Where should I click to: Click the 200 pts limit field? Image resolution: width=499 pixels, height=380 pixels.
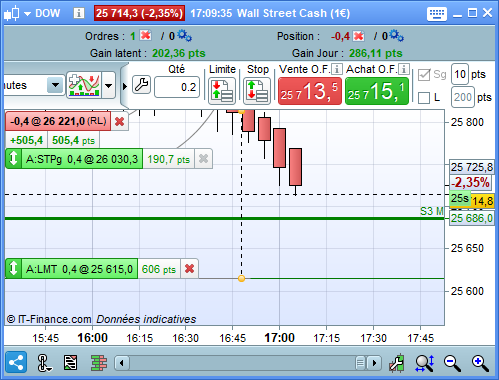pyautogui.click(x=463, y=97)
